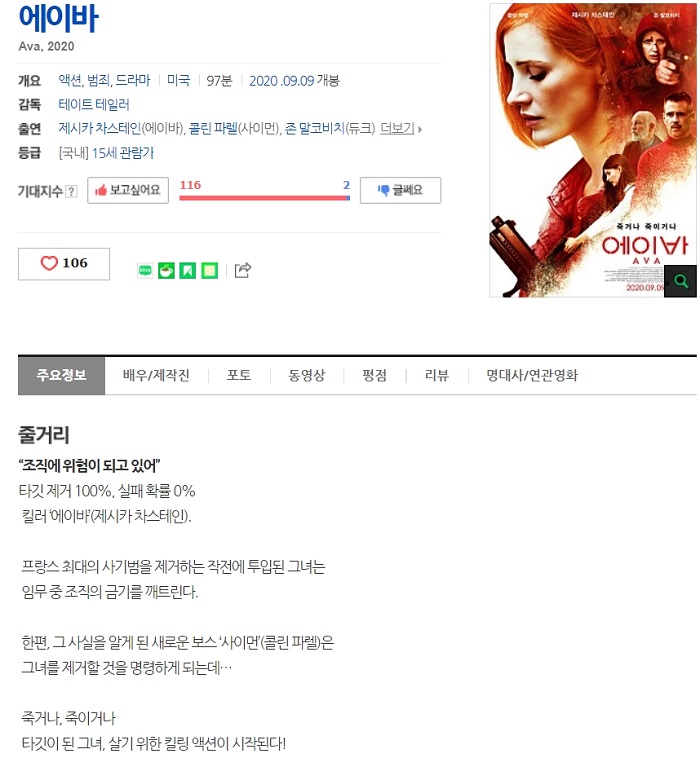Vote 글쎄요 thumbs-down button

[400, 190]
